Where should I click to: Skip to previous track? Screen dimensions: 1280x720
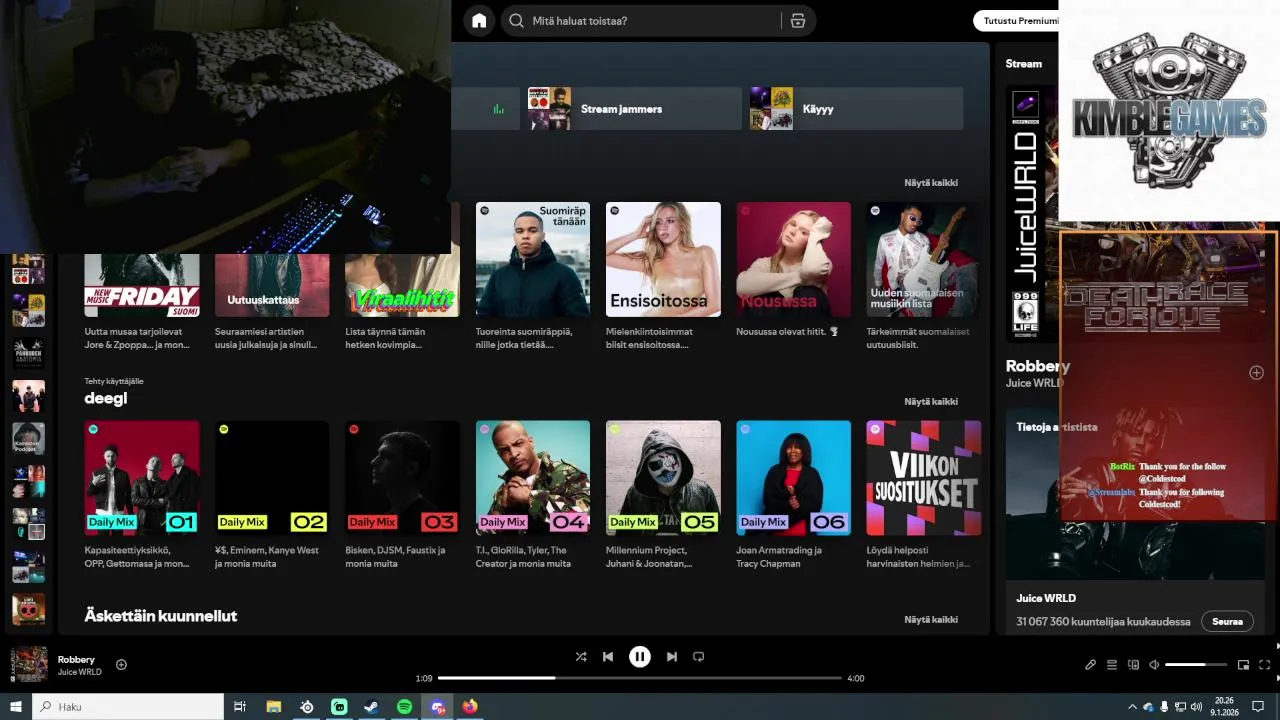pos(607,657)
